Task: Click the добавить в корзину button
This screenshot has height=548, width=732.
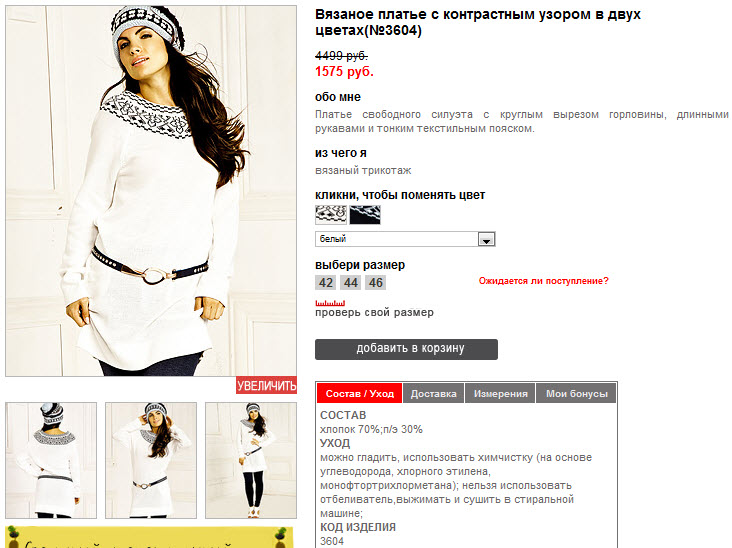Action: [406, 349]
